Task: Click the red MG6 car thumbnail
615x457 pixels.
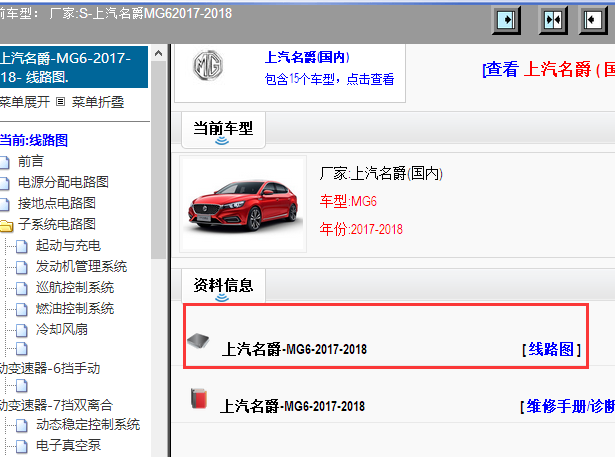Action: (243, 204)
